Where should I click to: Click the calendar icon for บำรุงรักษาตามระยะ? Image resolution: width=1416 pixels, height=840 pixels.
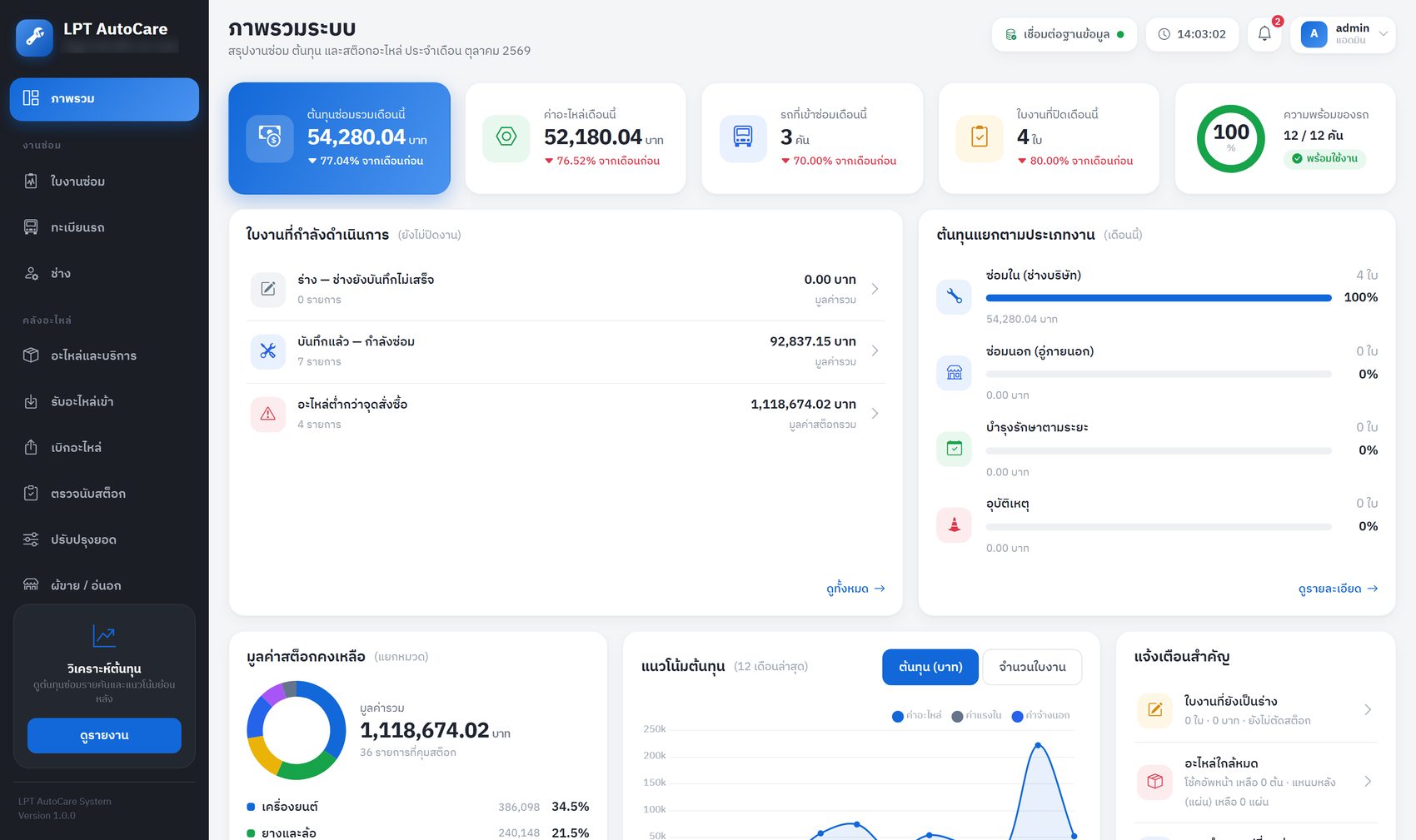tap(955, 449)
